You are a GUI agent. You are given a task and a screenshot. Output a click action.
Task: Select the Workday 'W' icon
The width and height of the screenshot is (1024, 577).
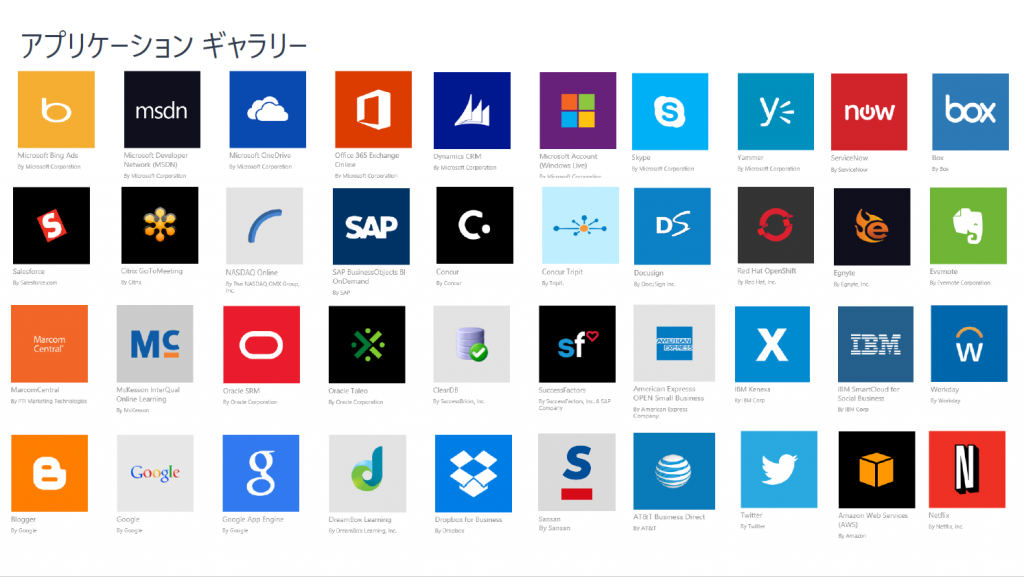[969, 343]
